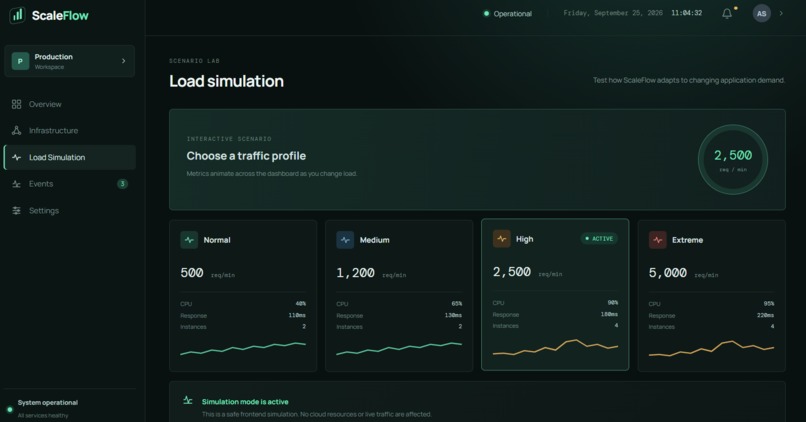The width and height of the screenshot is (806, 422).
Task: Click the 'Simulation mode is active' heading
Action: pyautogui.click(x=245, y=402)
